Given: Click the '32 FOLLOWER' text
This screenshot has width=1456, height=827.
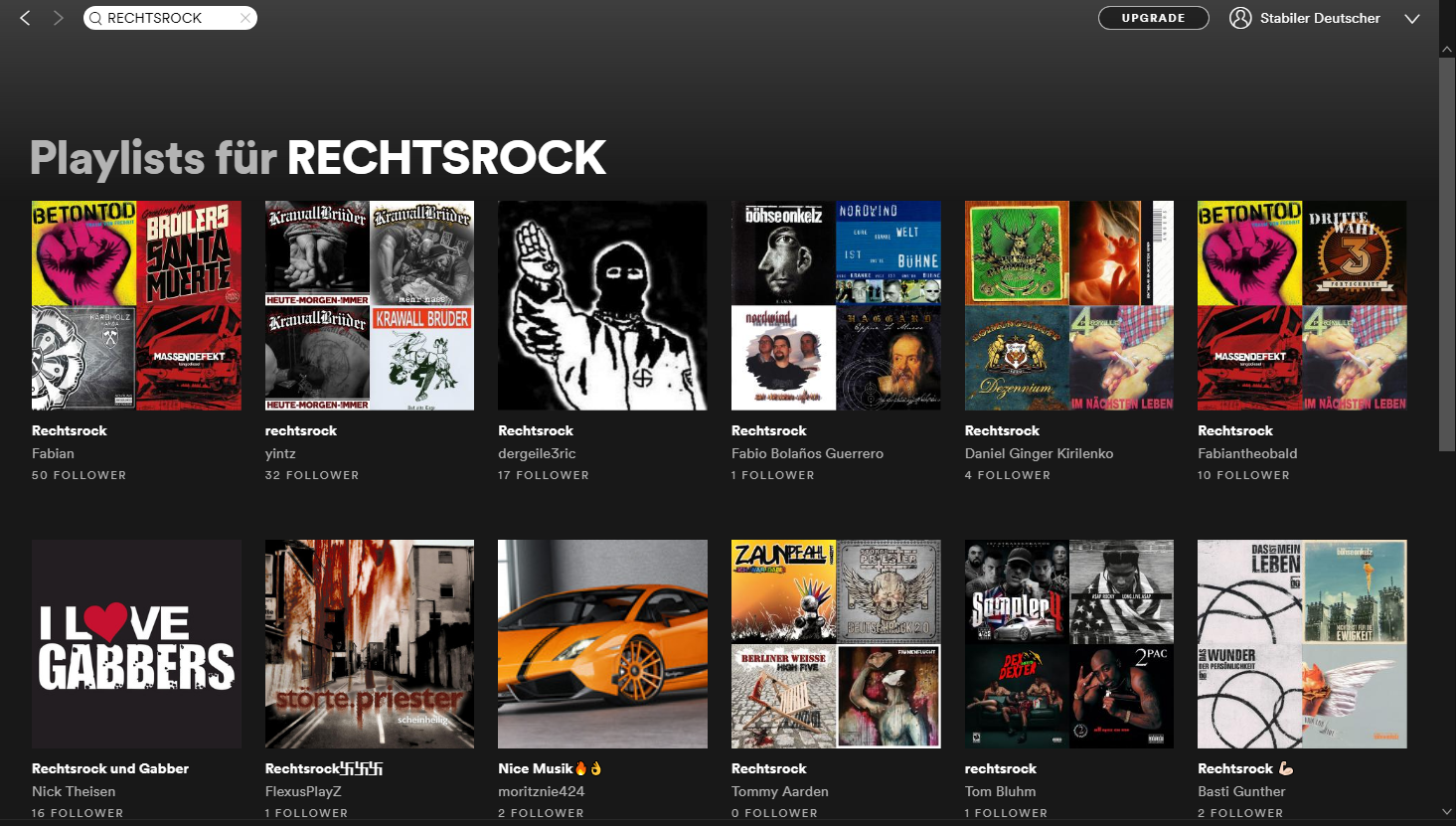Looking at the screenshot, I should pos(312,475).
